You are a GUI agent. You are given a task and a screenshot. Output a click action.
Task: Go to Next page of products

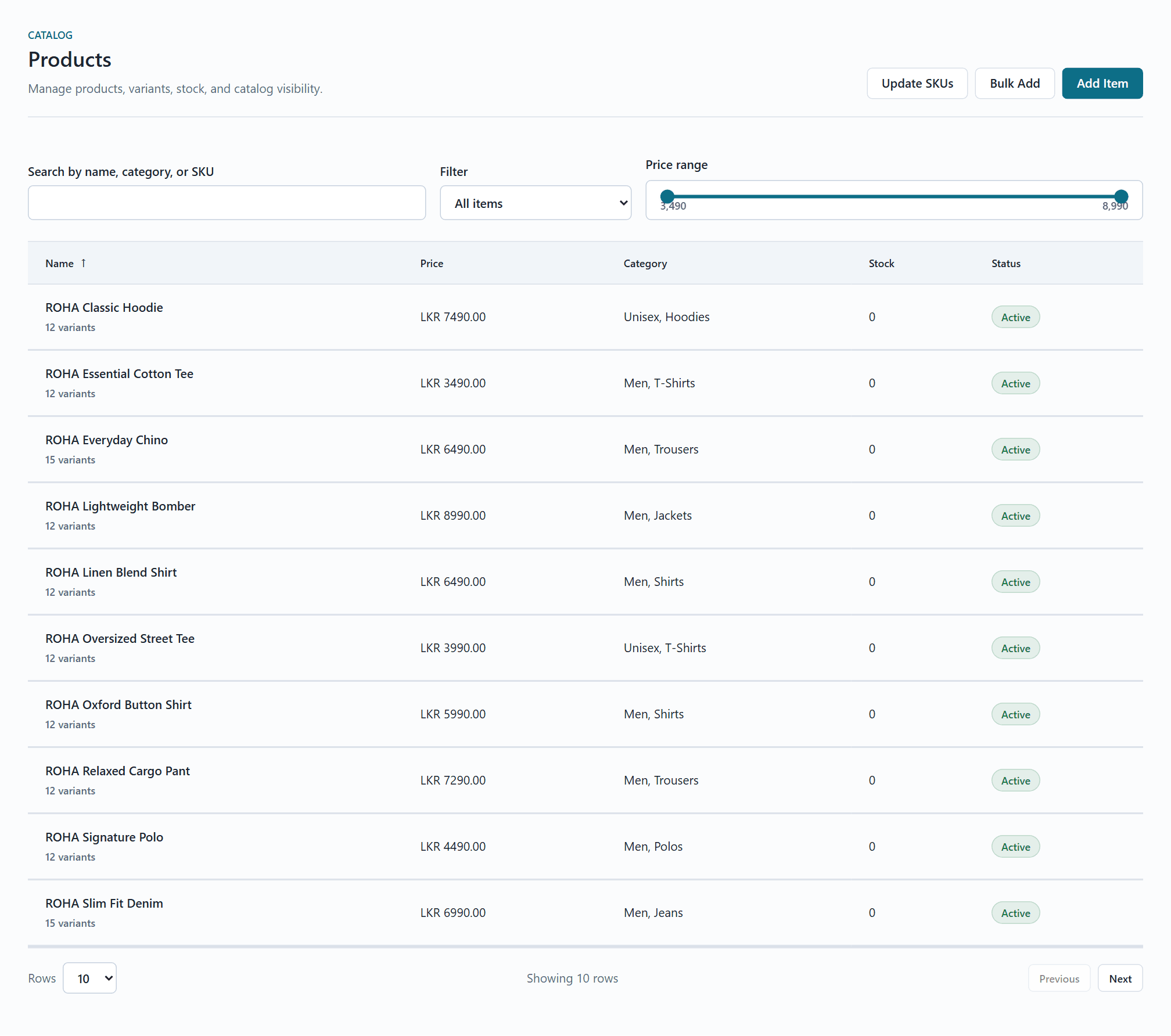tap(1120, 978)
